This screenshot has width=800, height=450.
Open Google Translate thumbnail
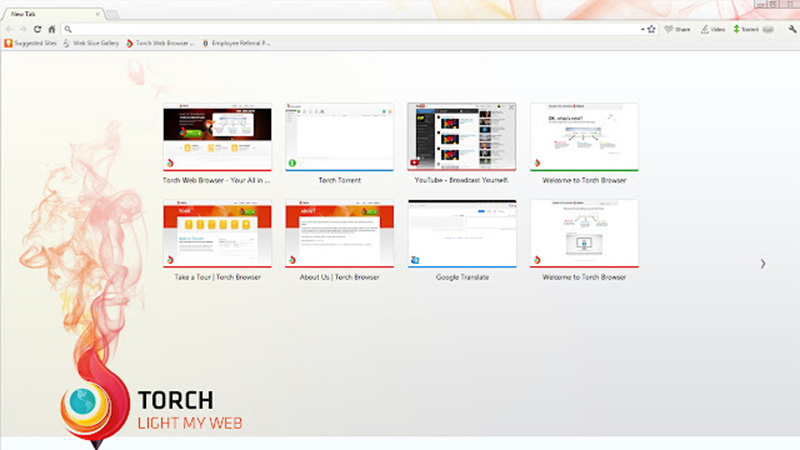tap(462, 234)
